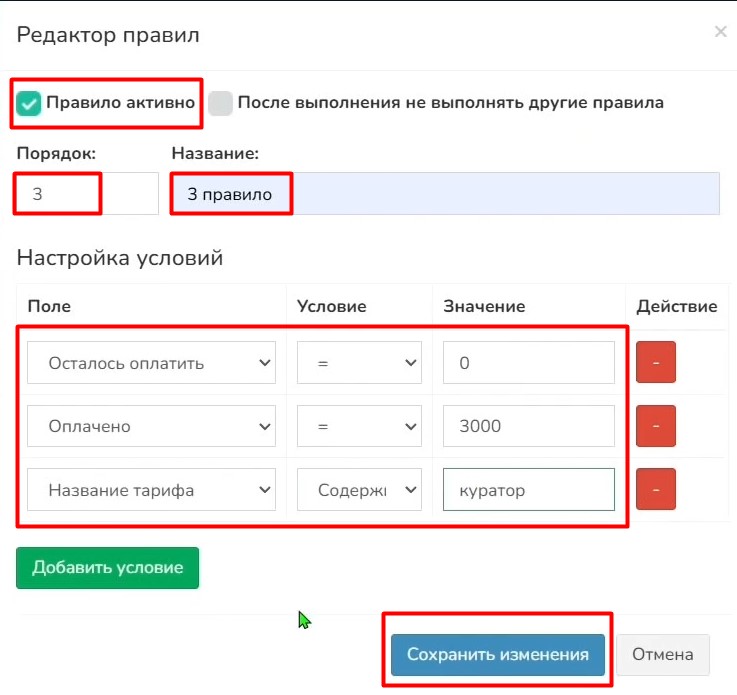Uncheck the "Правило активно" checkbox
737x695 pixels.
pyautogui.click(x=30, y=103)
